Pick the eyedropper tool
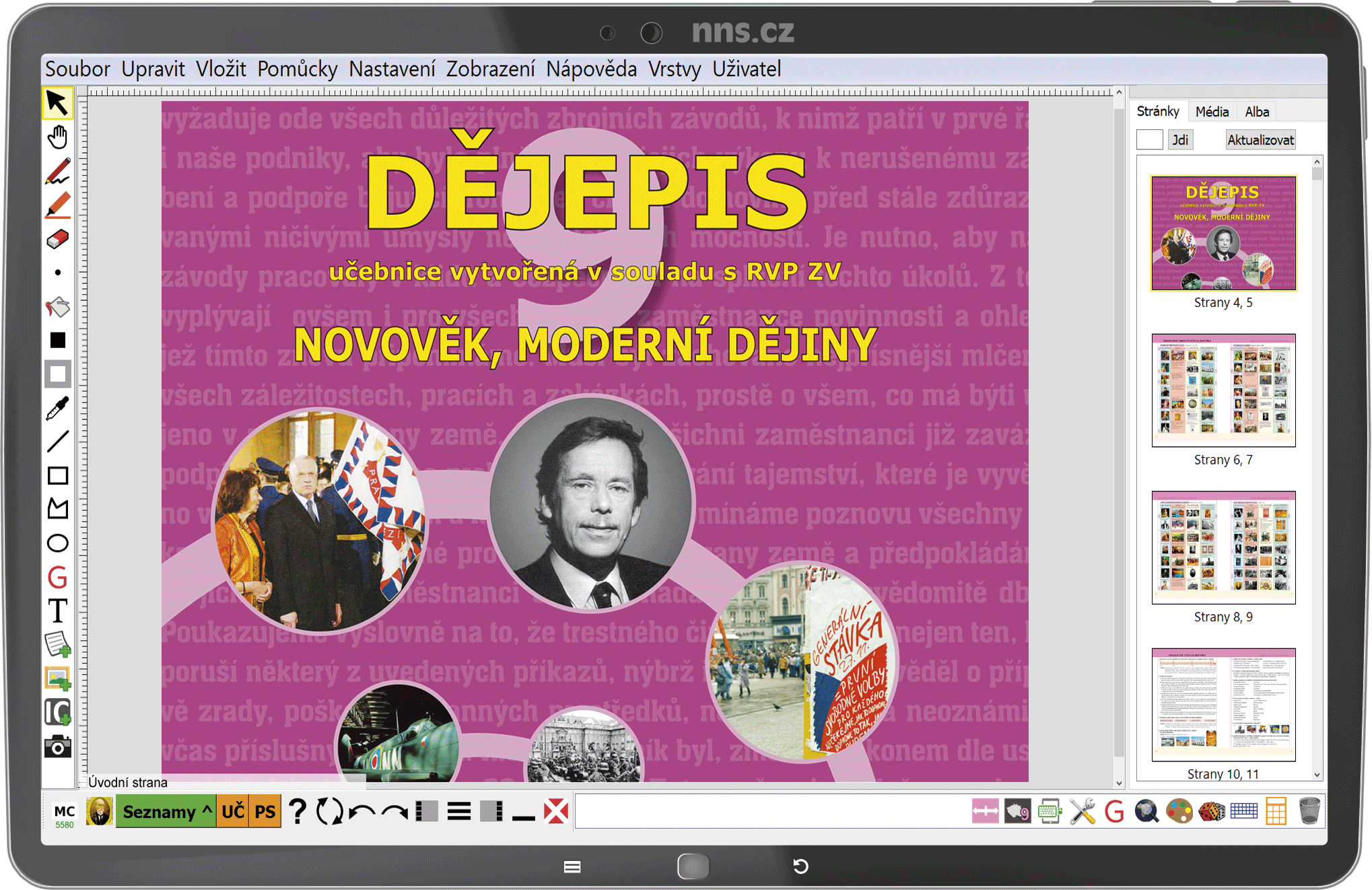This screenshot has height=890, width=1372. click(58, 408)
